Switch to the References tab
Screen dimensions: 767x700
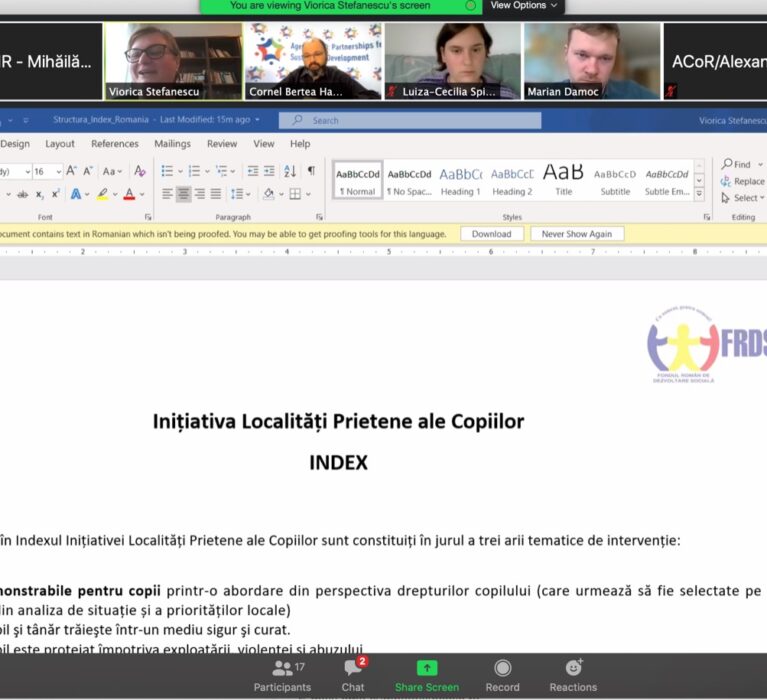[115, 143]
